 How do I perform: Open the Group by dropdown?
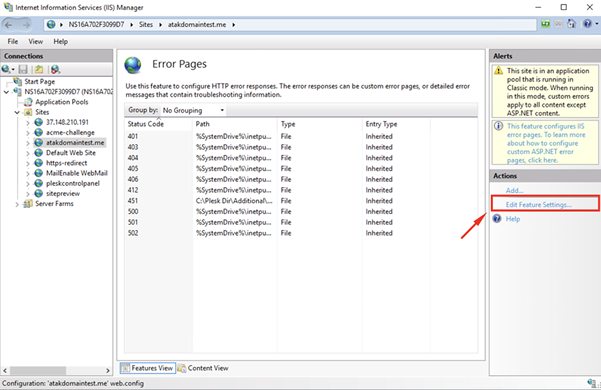194,110
